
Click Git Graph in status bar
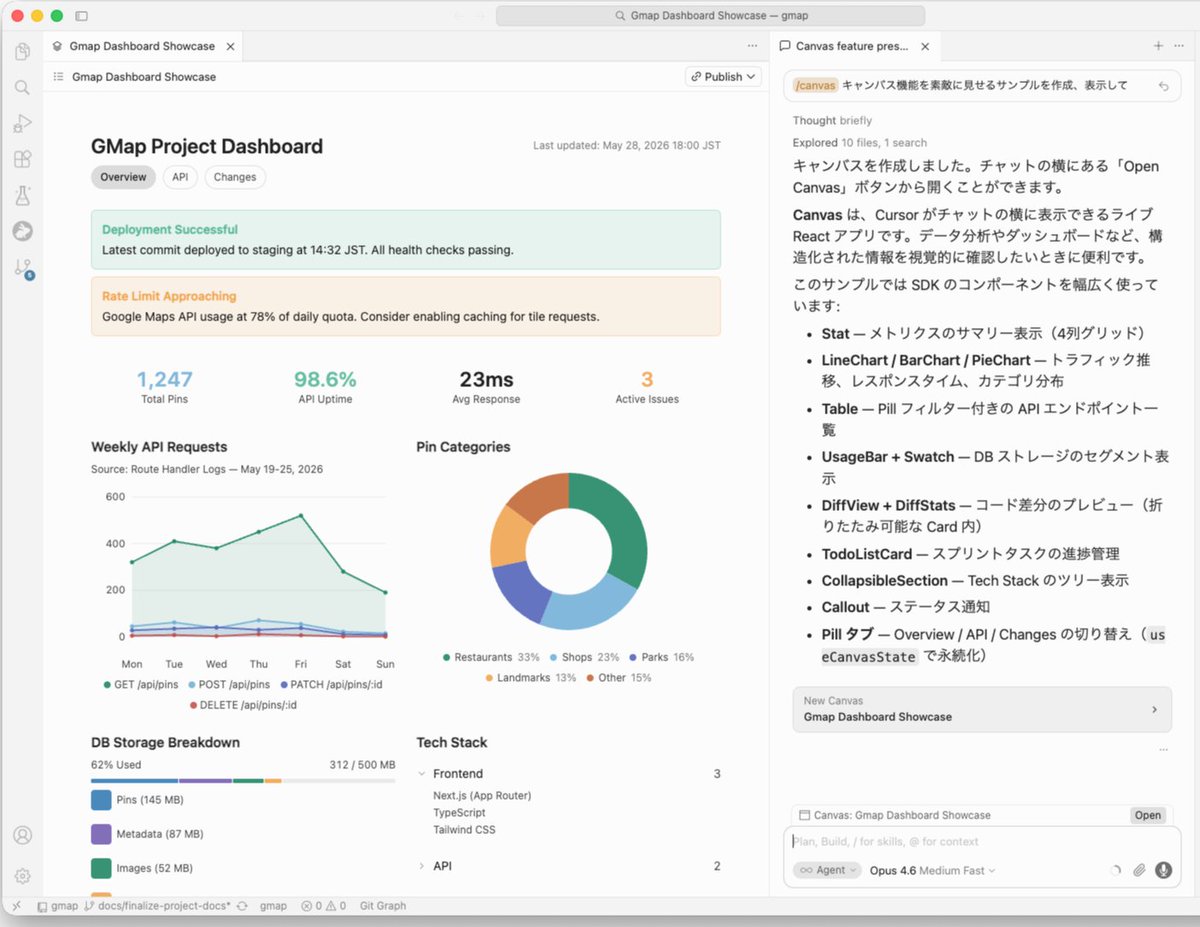click(x=383, y=906)
